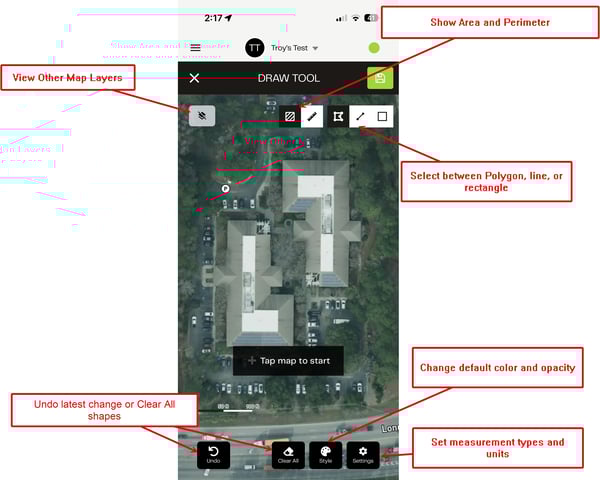Click the DRAW TOOL title

click(x=287, y=78)
